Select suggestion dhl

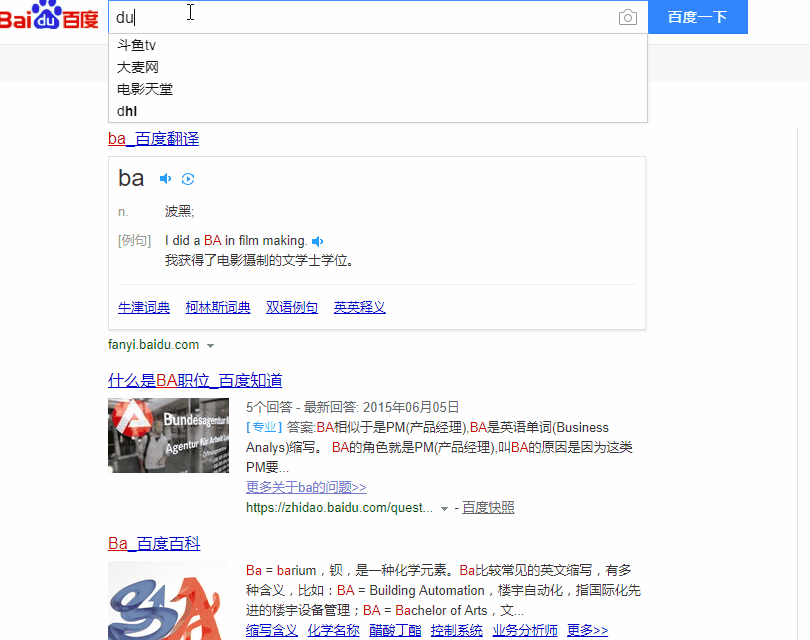coord(378,111)
